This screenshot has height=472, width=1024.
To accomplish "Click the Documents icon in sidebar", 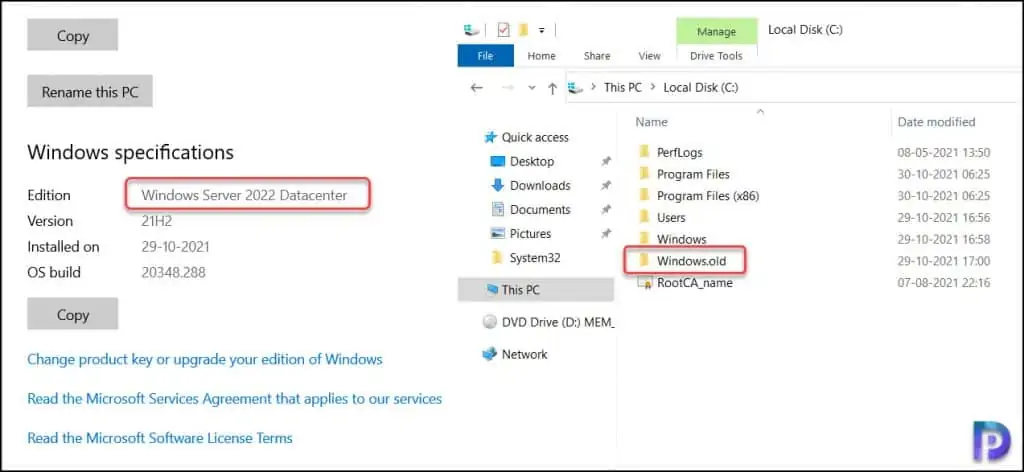I will (498, 210).
